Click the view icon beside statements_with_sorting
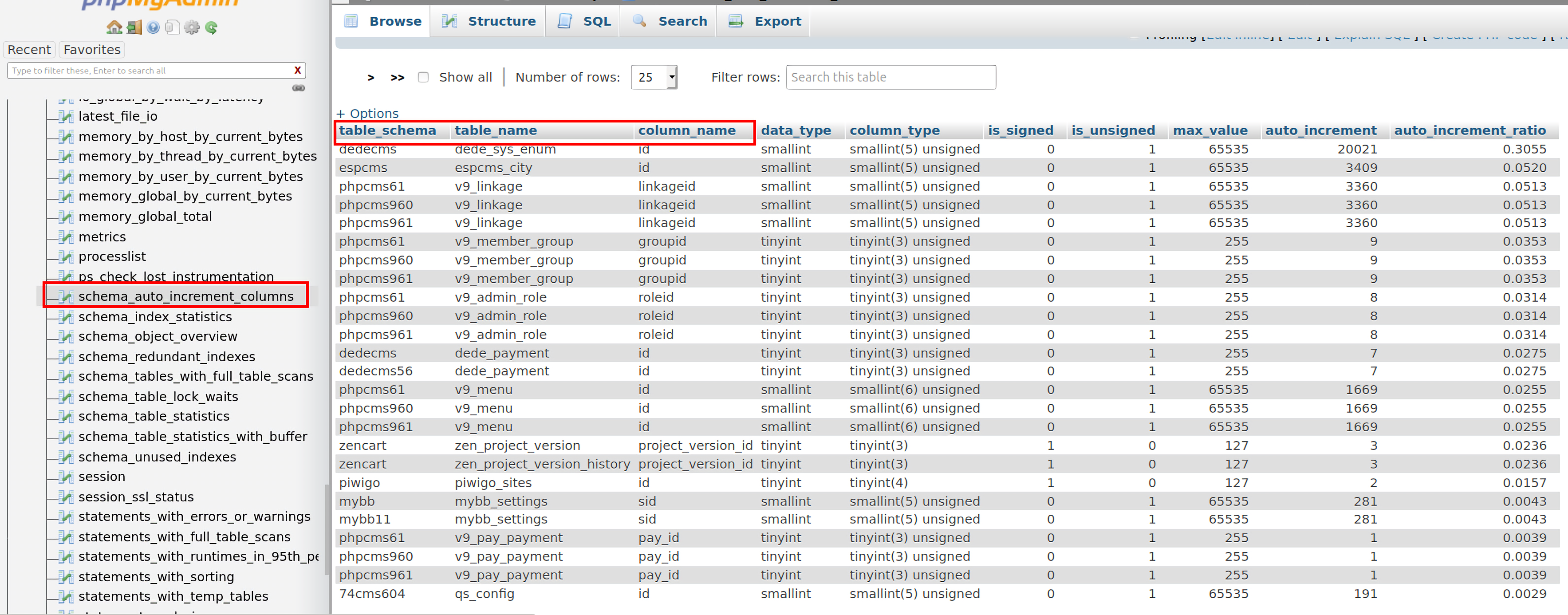This screenshot has width=1568, height=615. [x=66, y=577]
